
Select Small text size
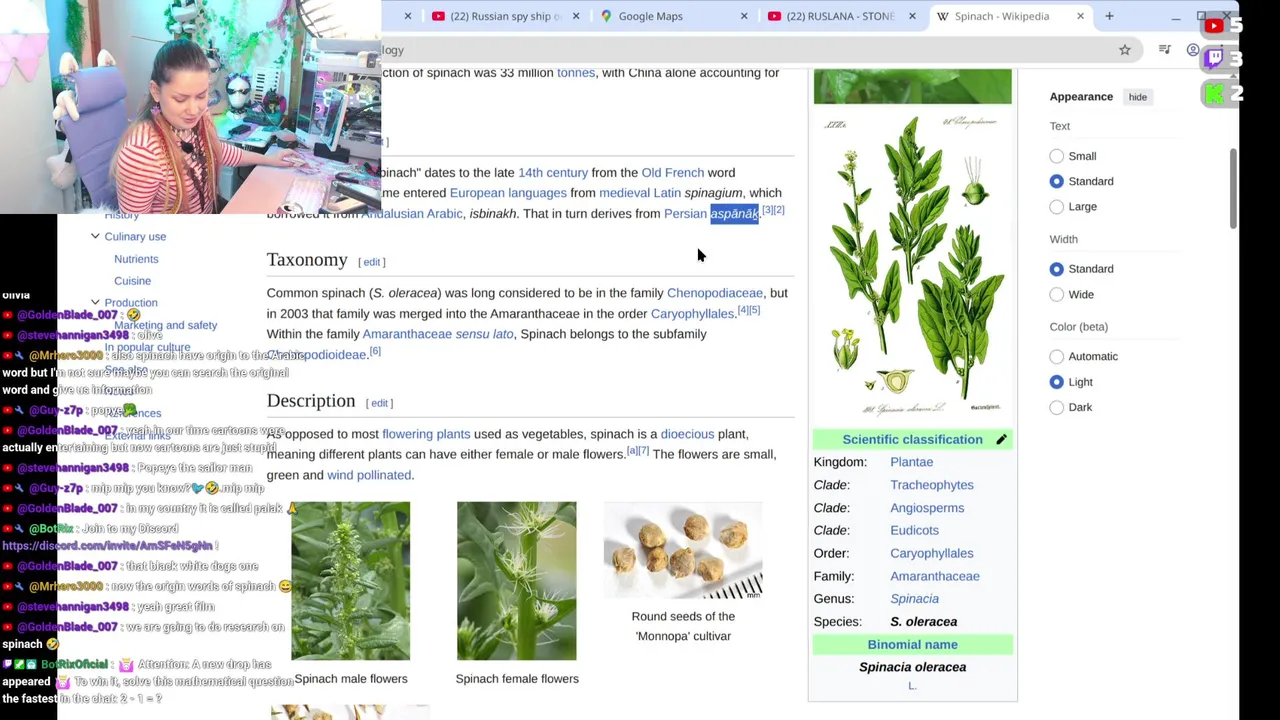click(1057, 156)
